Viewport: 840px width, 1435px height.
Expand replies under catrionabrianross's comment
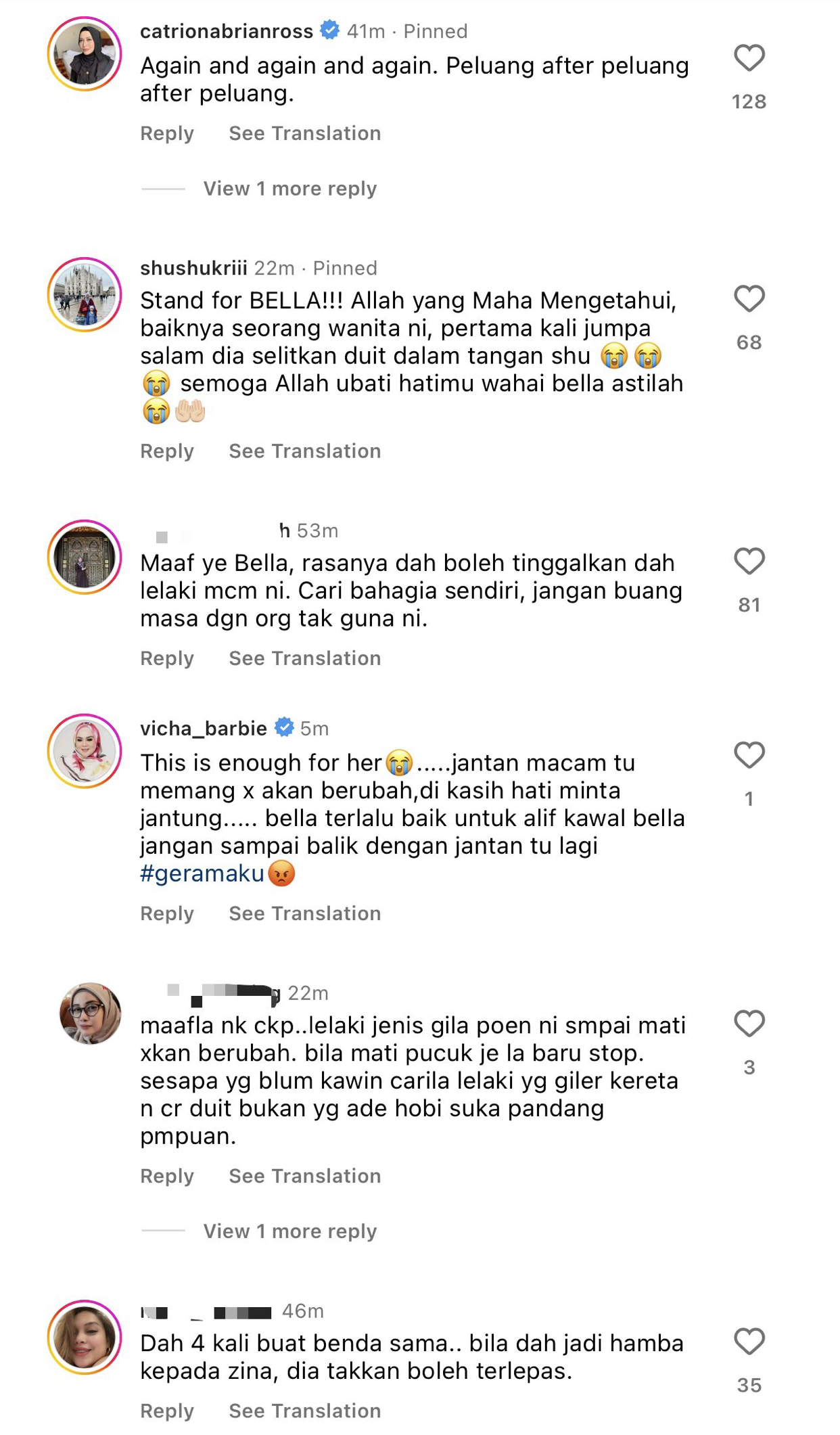[290, 189]
